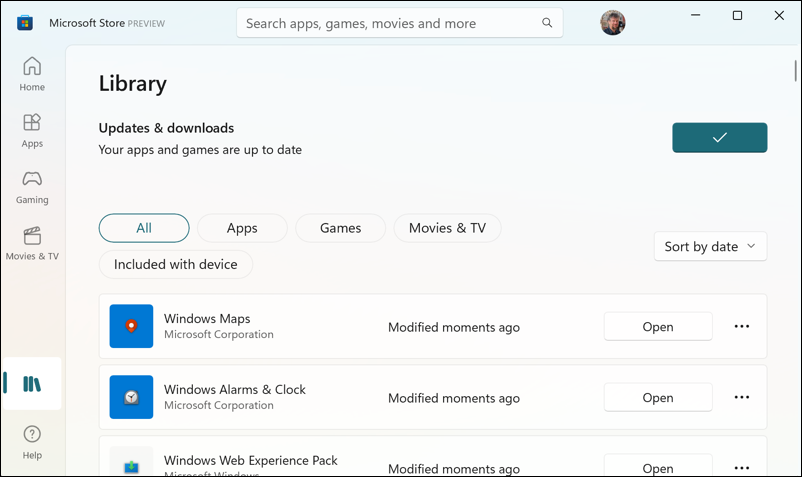Click the Windows Maps title text

pos(207,319)
